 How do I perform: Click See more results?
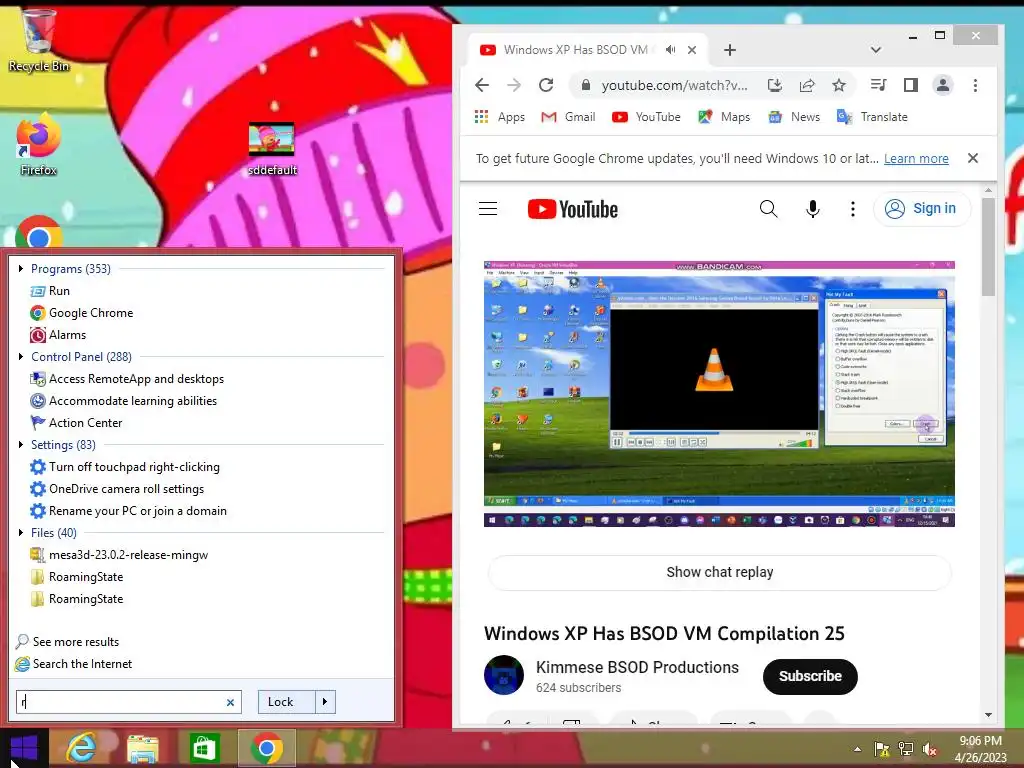click(67, 642)
